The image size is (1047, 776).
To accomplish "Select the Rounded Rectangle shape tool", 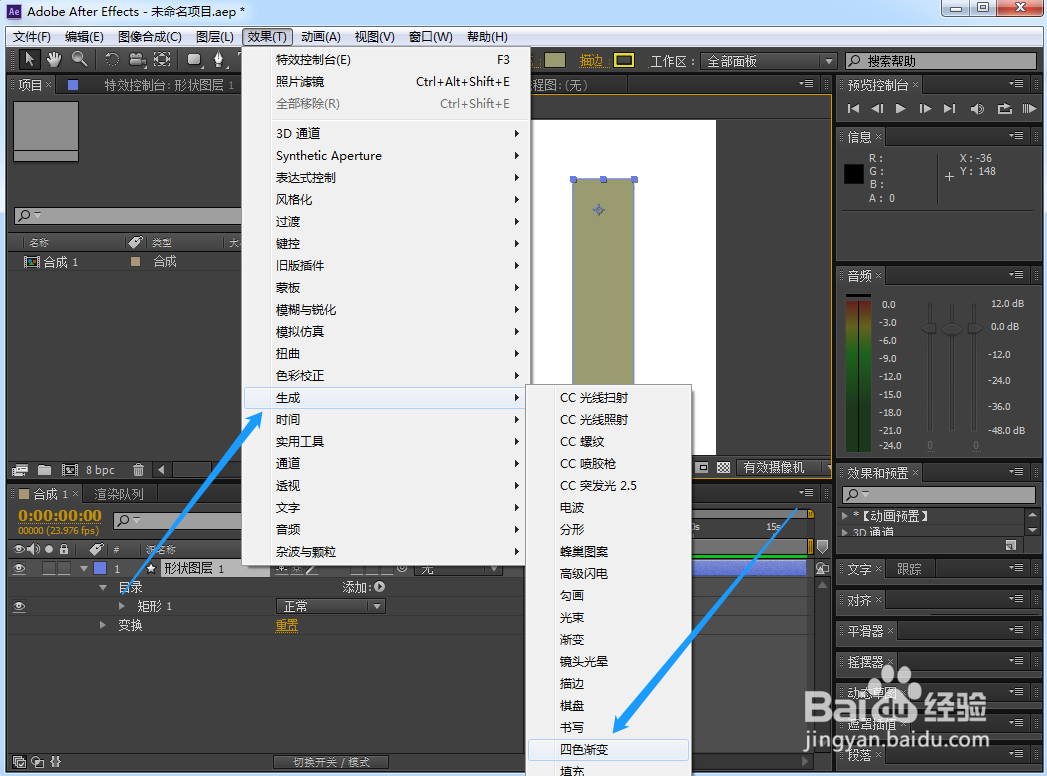I will coord(194,59).
